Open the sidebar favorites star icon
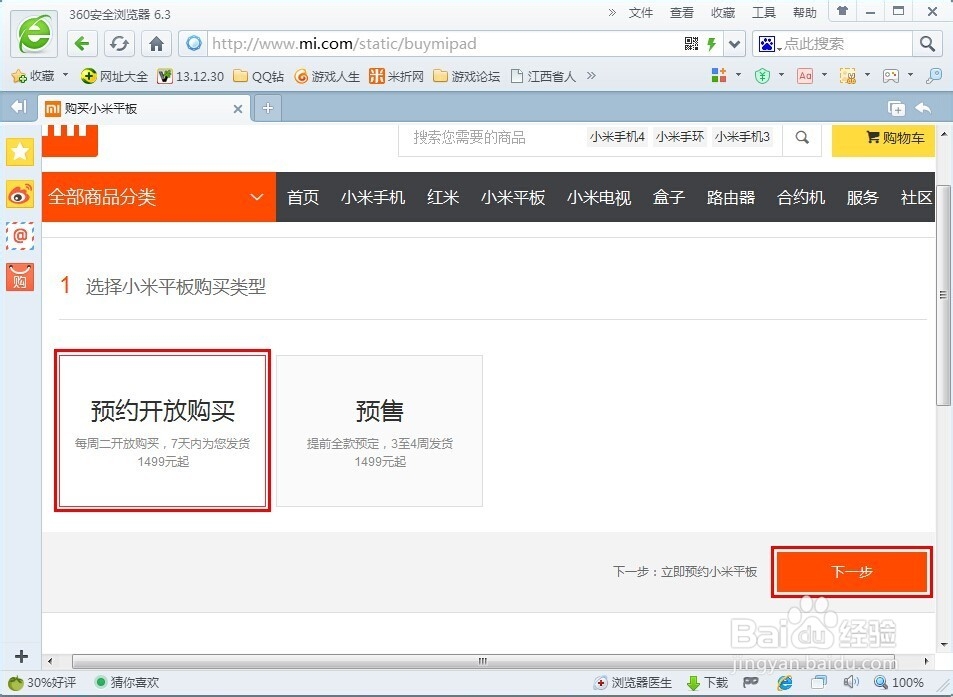The height and width of the screenshot is (697, 953). 20,152
